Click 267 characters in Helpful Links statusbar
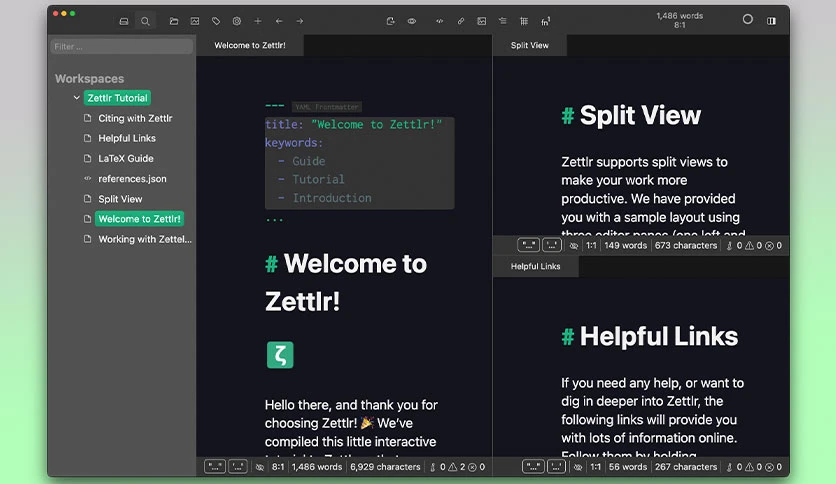 (686, 467)
